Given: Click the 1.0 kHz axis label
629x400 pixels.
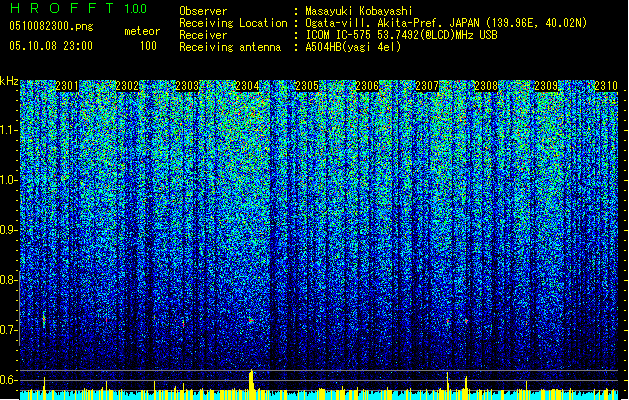Looking at the screenshot, I should [x=8, y=180].
